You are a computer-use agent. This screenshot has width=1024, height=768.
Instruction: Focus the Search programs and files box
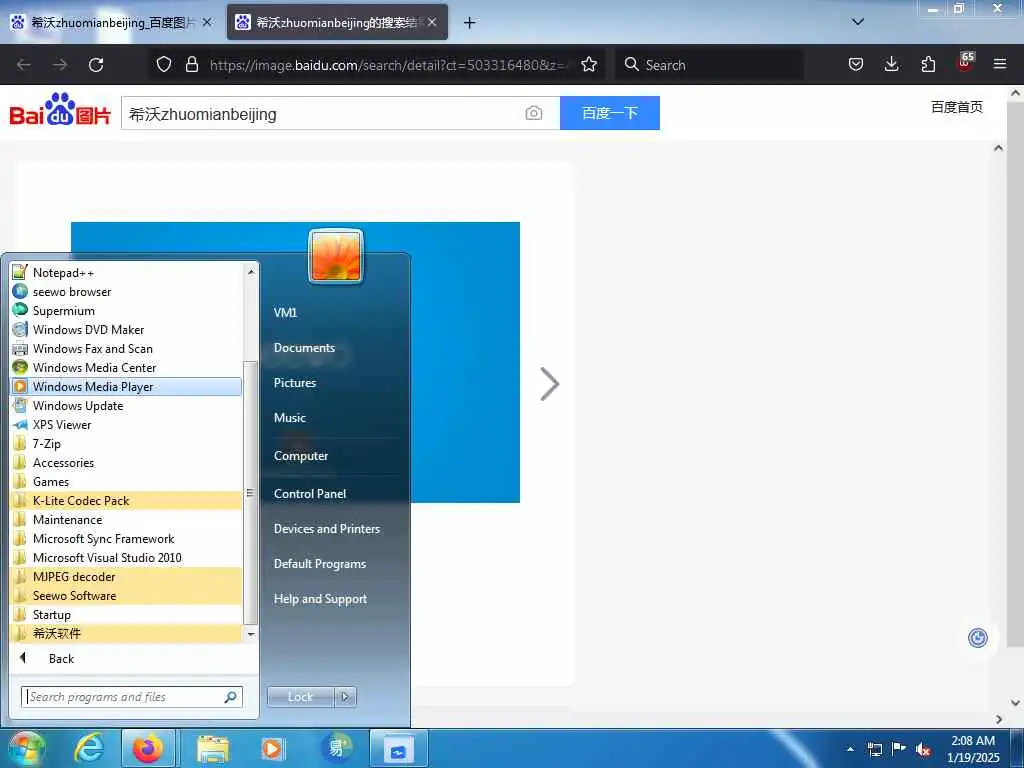[132, 697]
